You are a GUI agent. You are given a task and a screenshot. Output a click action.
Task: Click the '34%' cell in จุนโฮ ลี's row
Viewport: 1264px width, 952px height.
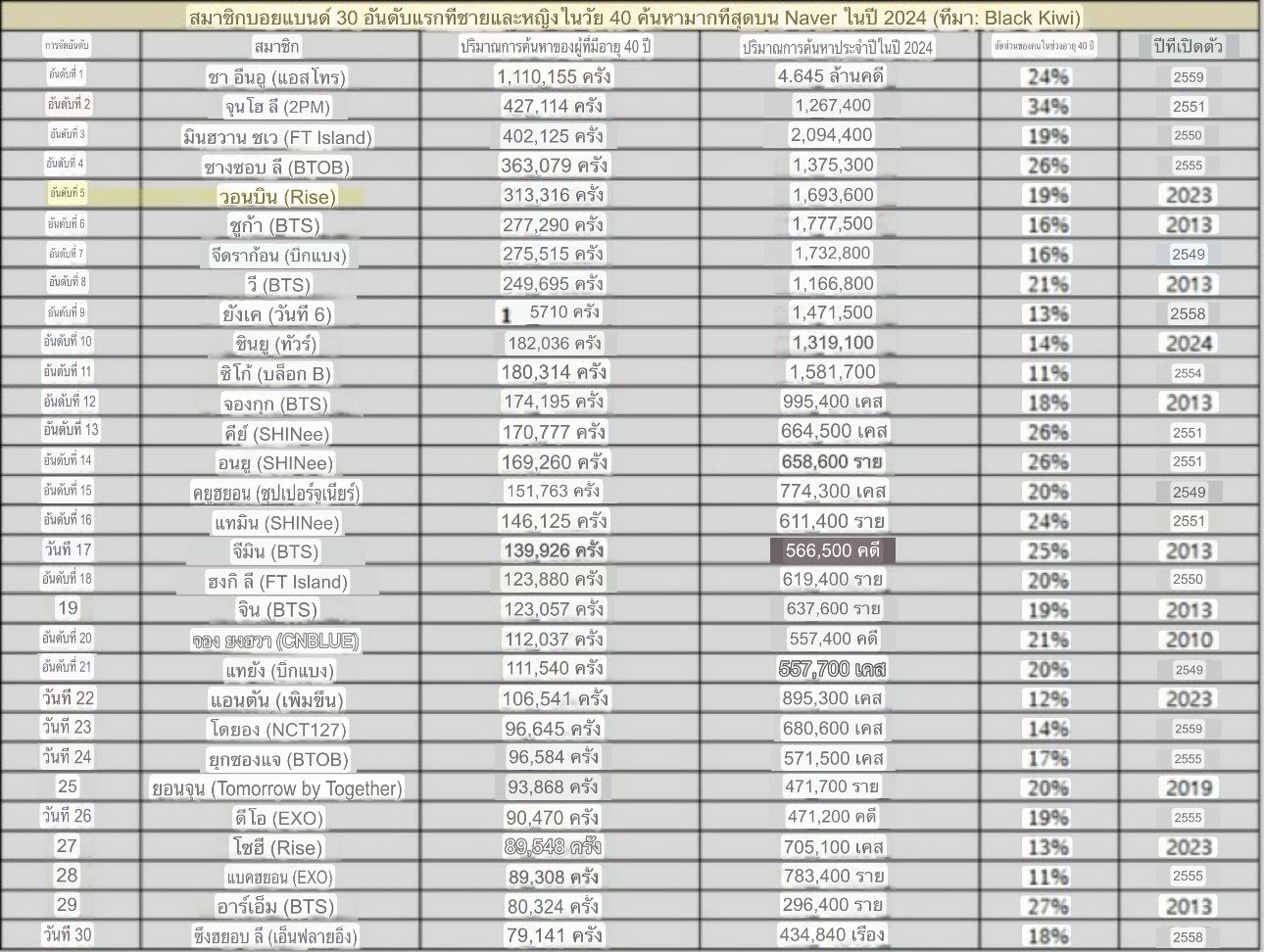coord(1047,107)
